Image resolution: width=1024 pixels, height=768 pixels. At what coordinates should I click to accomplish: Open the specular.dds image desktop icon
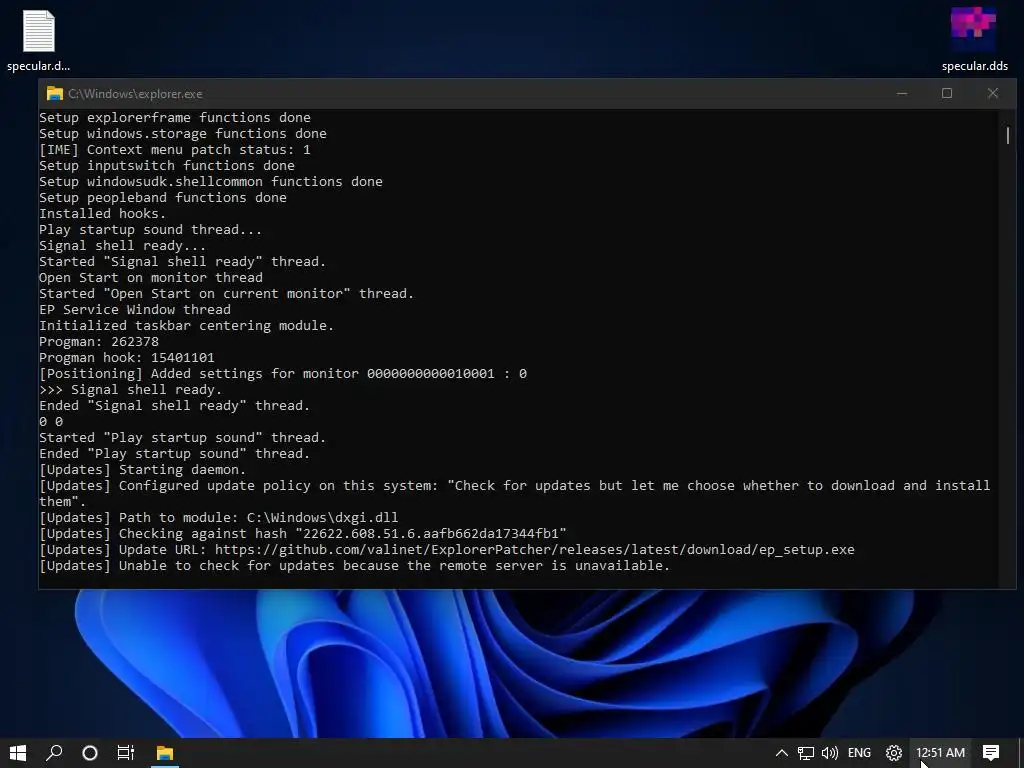point(974,40)
